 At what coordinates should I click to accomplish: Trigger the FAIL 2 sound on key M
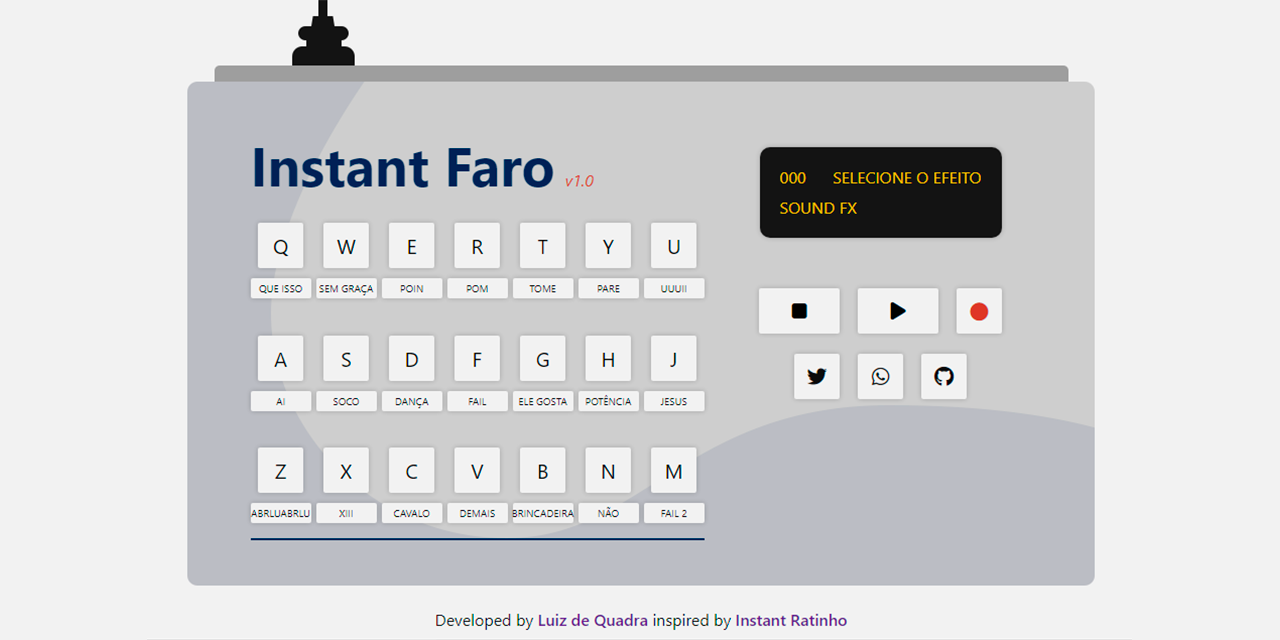[673, 470]
